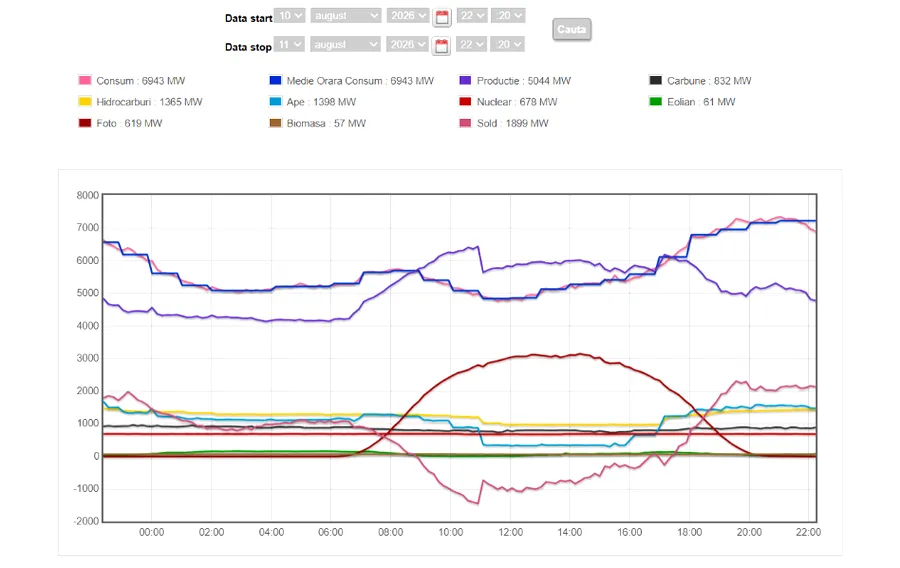Screen dimensions: 900x568
Task: Click the pink Consum legend swatch
Action: coord(85,80)
